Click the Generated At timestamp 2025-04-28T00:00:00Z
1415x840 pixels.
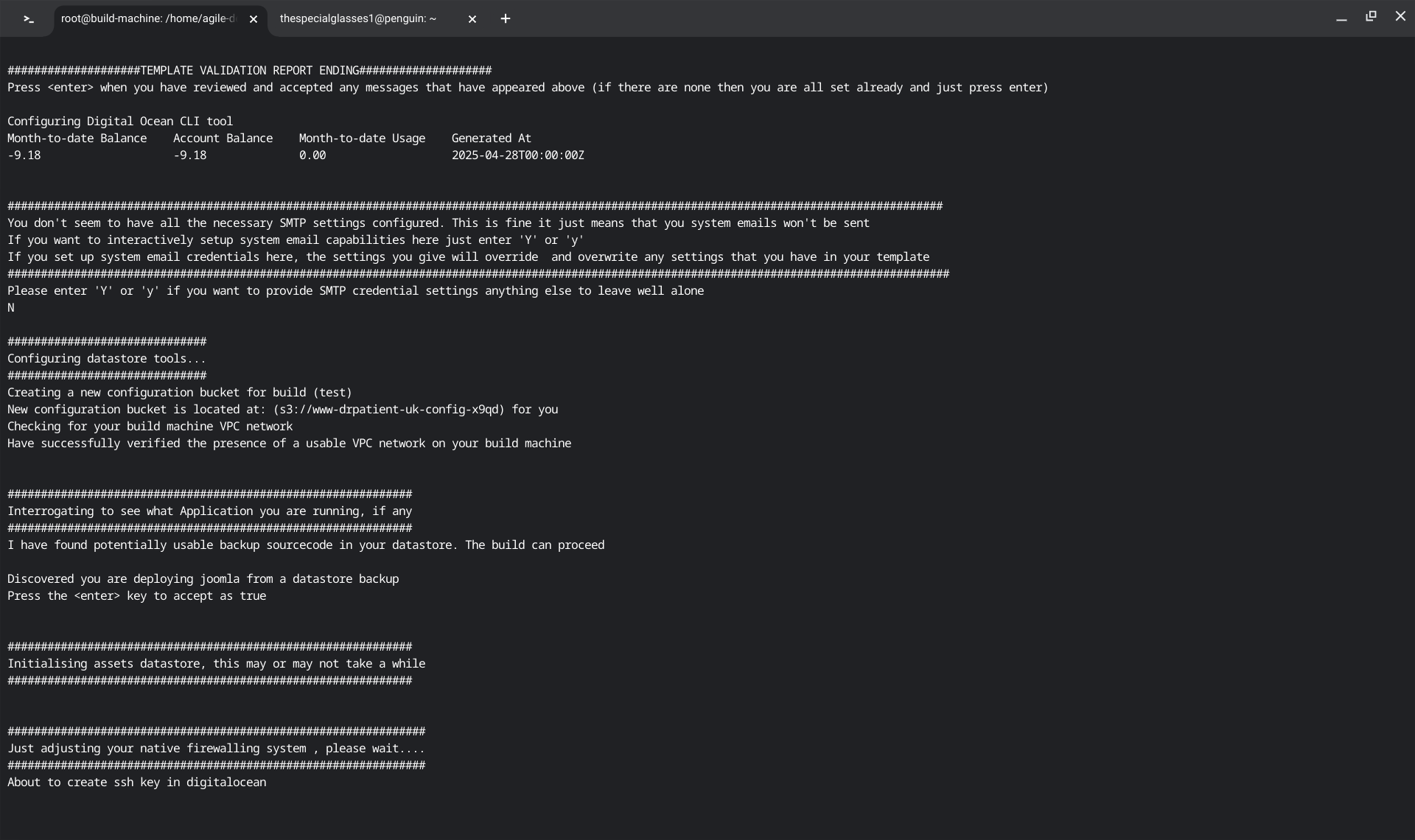(x=517, y=155)
